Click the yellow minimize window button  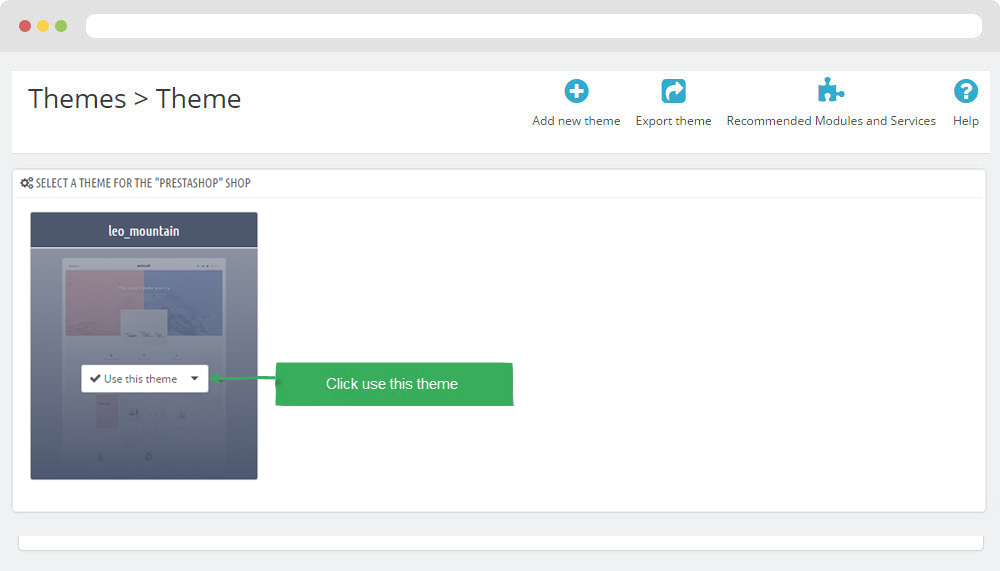pos(43,26)
